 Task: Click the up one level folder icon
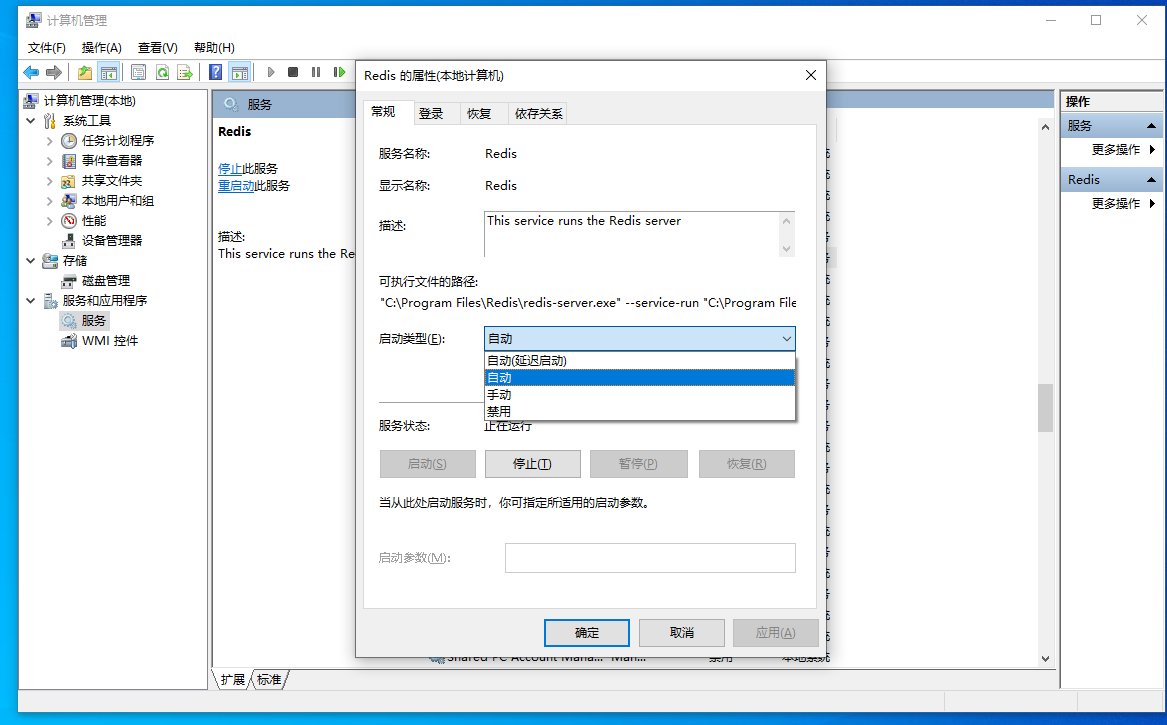[x=85, y=72]
